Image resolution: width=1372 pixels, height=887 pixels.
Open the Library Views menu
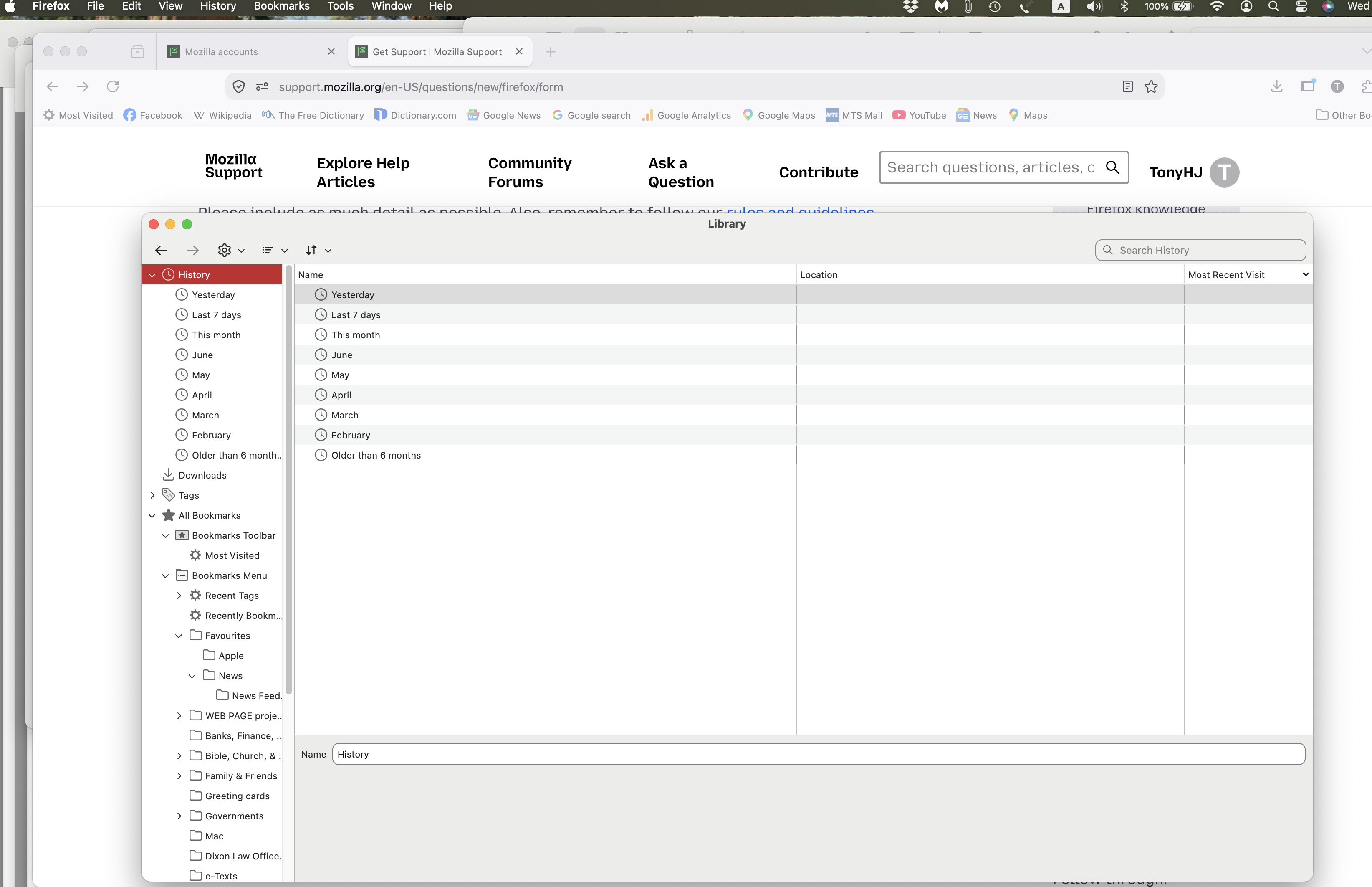pyautogui.click(x=275, y=250)
